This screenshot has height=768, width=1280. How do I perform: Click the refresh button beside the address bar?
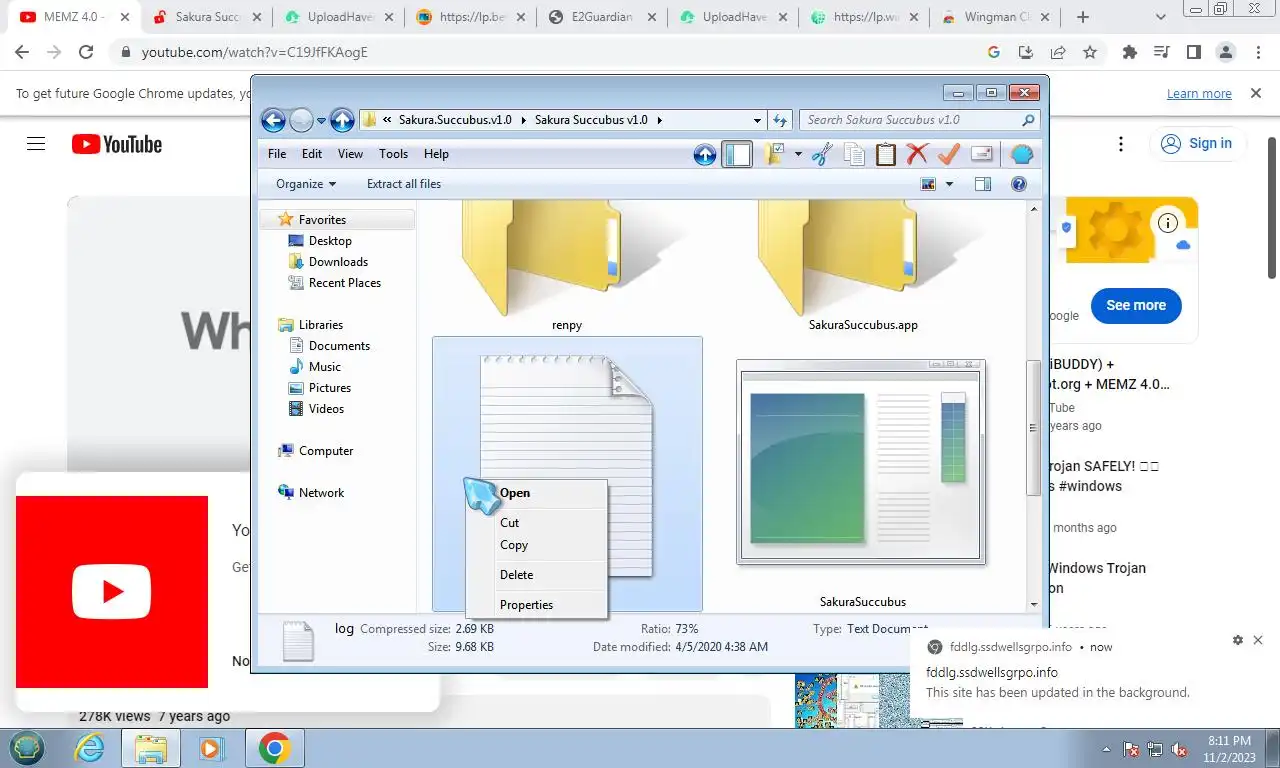tap(781, 120)
